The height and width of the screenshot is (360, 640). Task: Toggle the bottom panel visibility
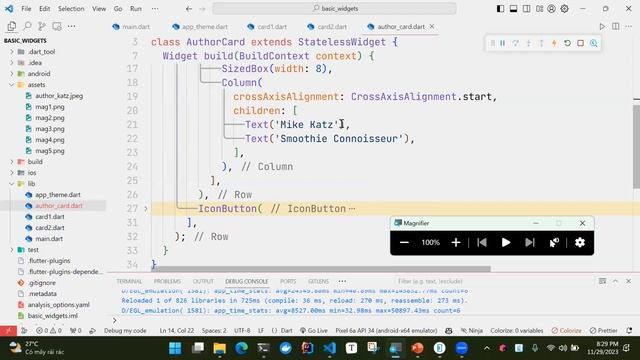[x=513, y=9]
